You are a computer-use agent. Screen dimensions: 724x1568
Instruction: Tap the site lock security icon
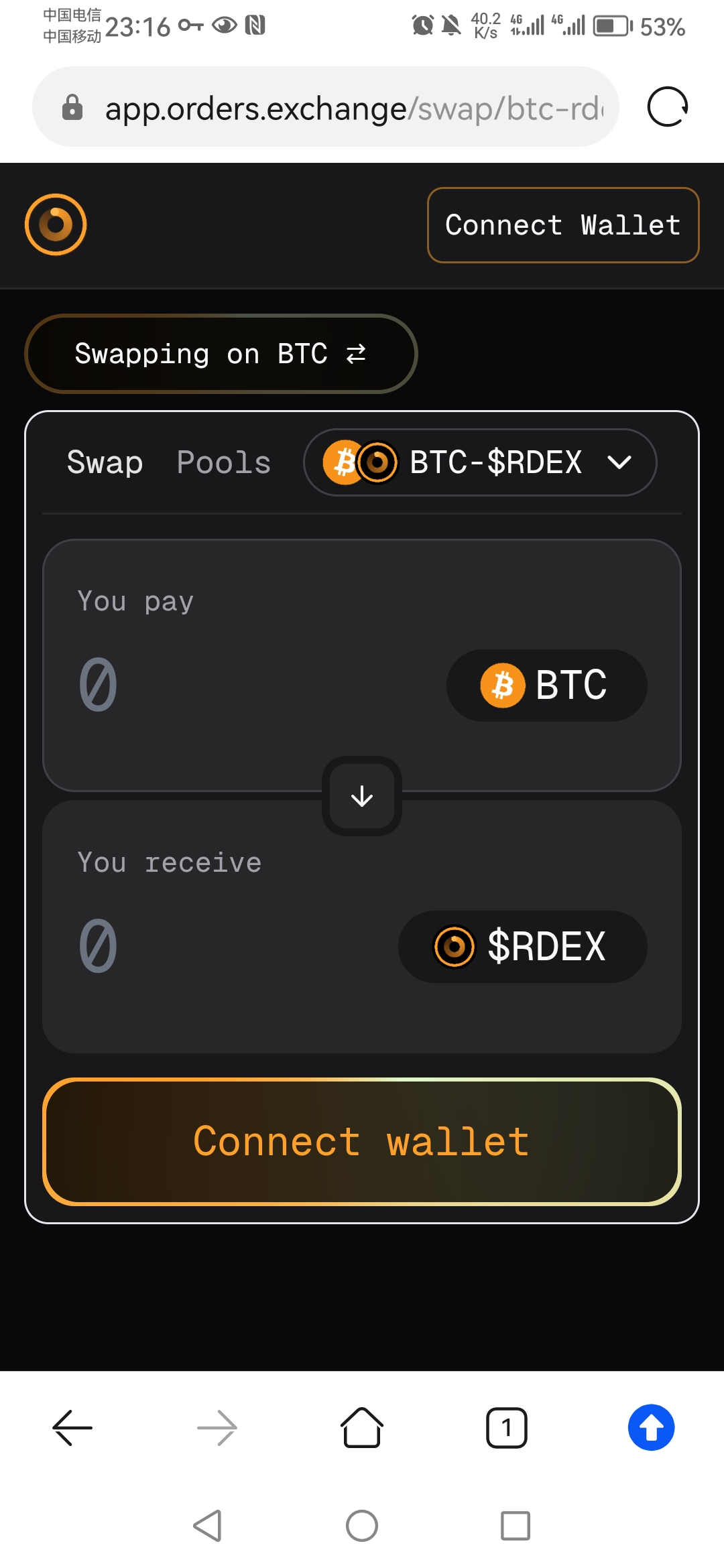(x=72, y=107)
